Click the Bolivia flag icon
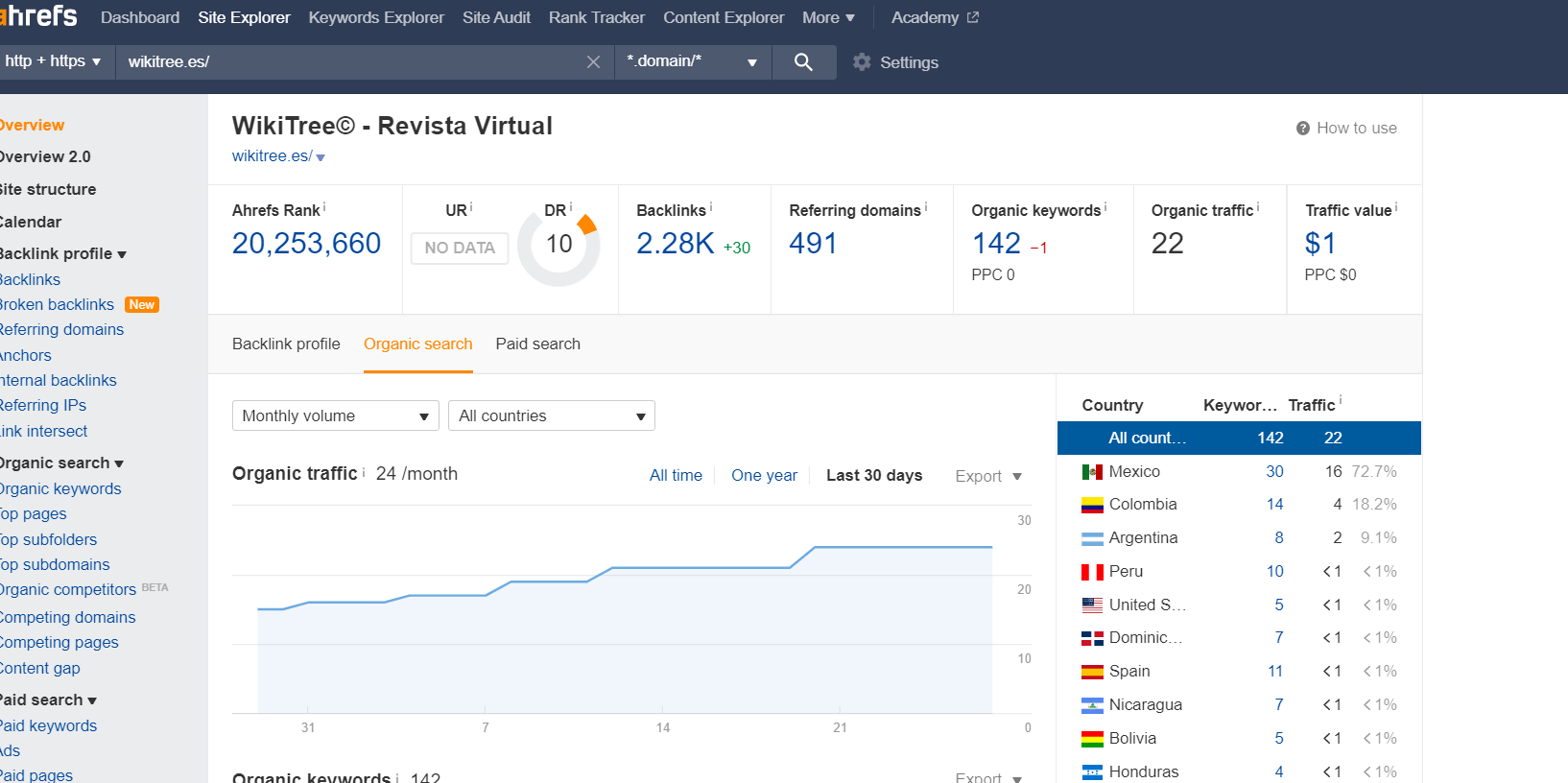 pyautogui.click(x=1092, y=739)
